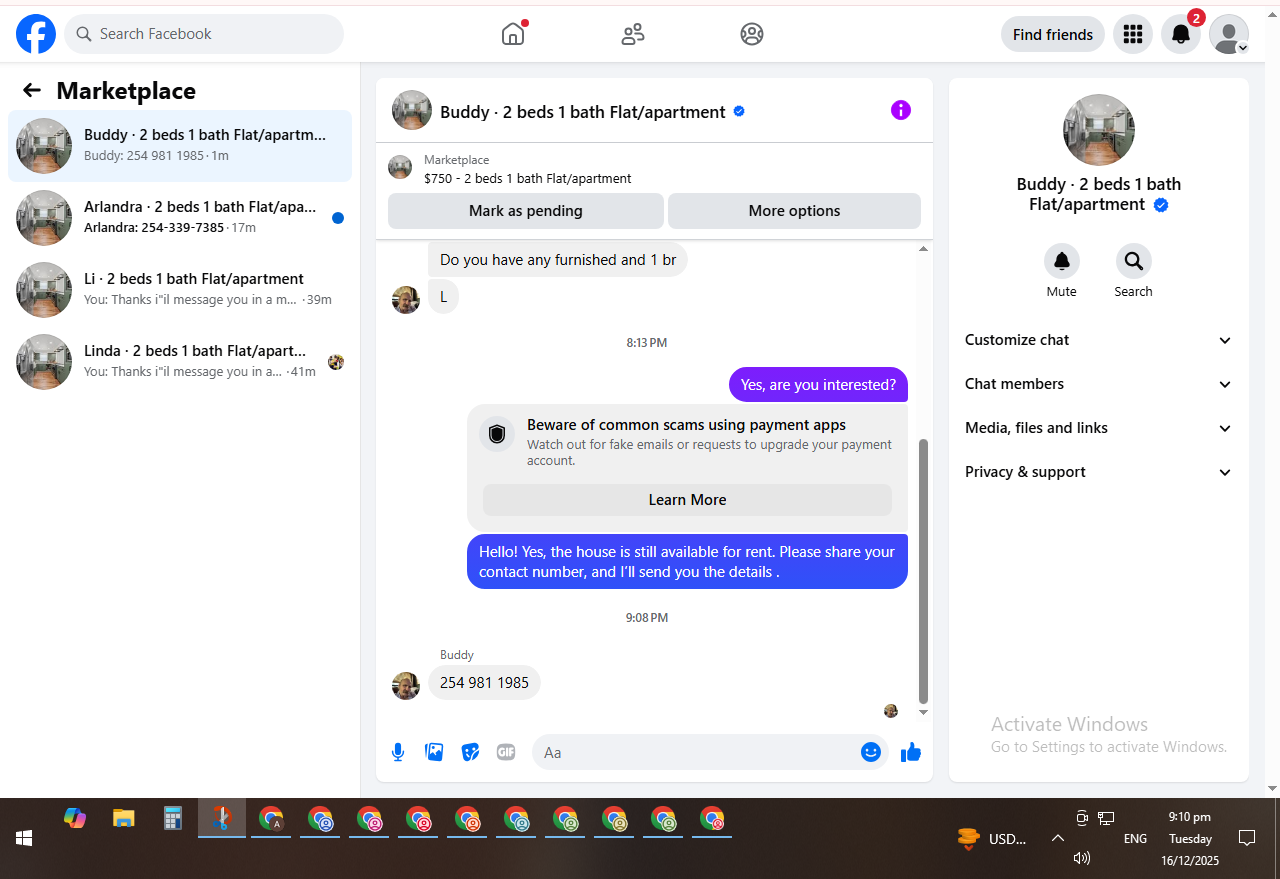This screenshot has height=879, width=1280.
Task: Open the Arlandra conversation in the list
Action: point(180,218)
